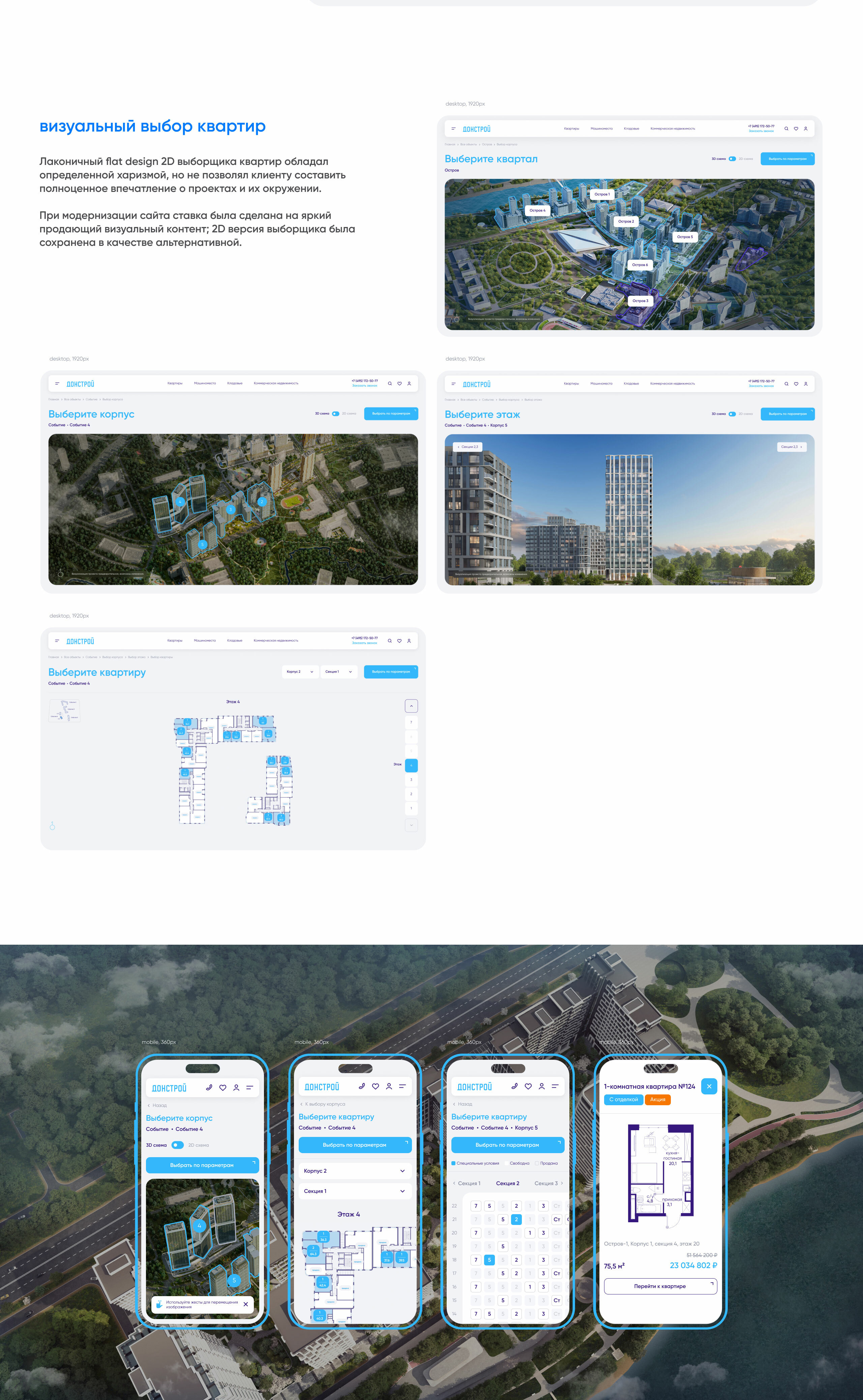
Task: Switch to 'Секция 3' tab
Action: [546, 1183]
